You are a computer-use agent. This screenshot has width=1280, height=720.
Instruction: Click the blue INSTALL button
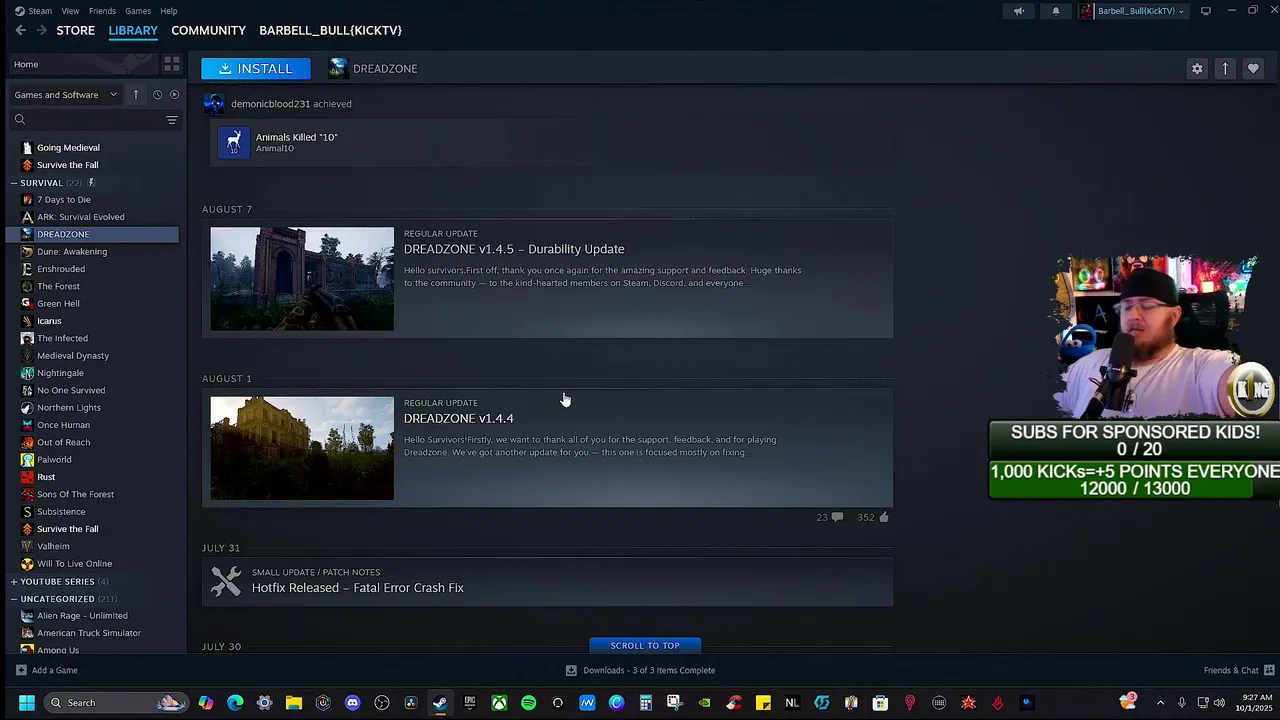click(x=256, y=69)
